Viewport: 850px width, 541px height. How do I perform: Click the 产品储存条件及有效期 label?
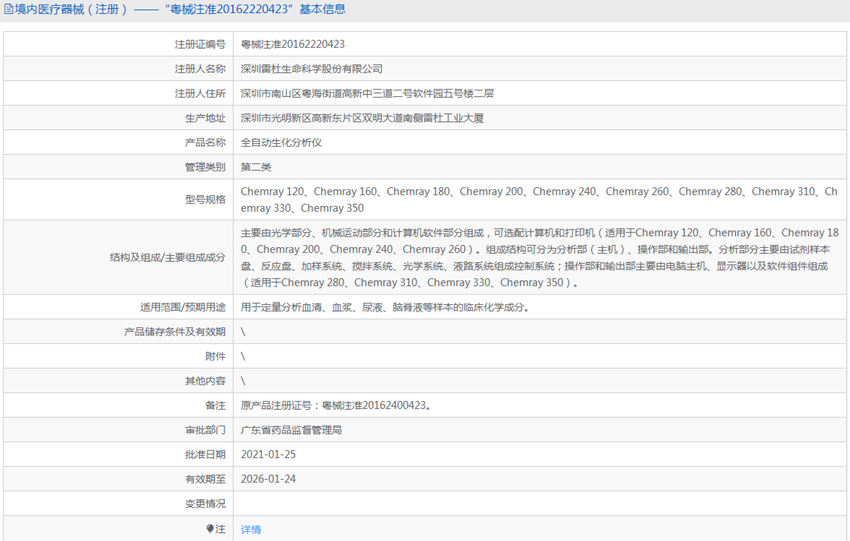175,332
